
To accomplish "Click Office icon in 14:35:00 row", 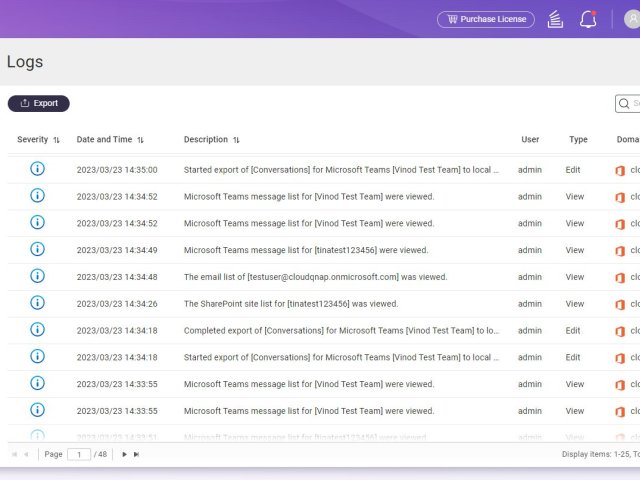I will (x=620, y=170).
